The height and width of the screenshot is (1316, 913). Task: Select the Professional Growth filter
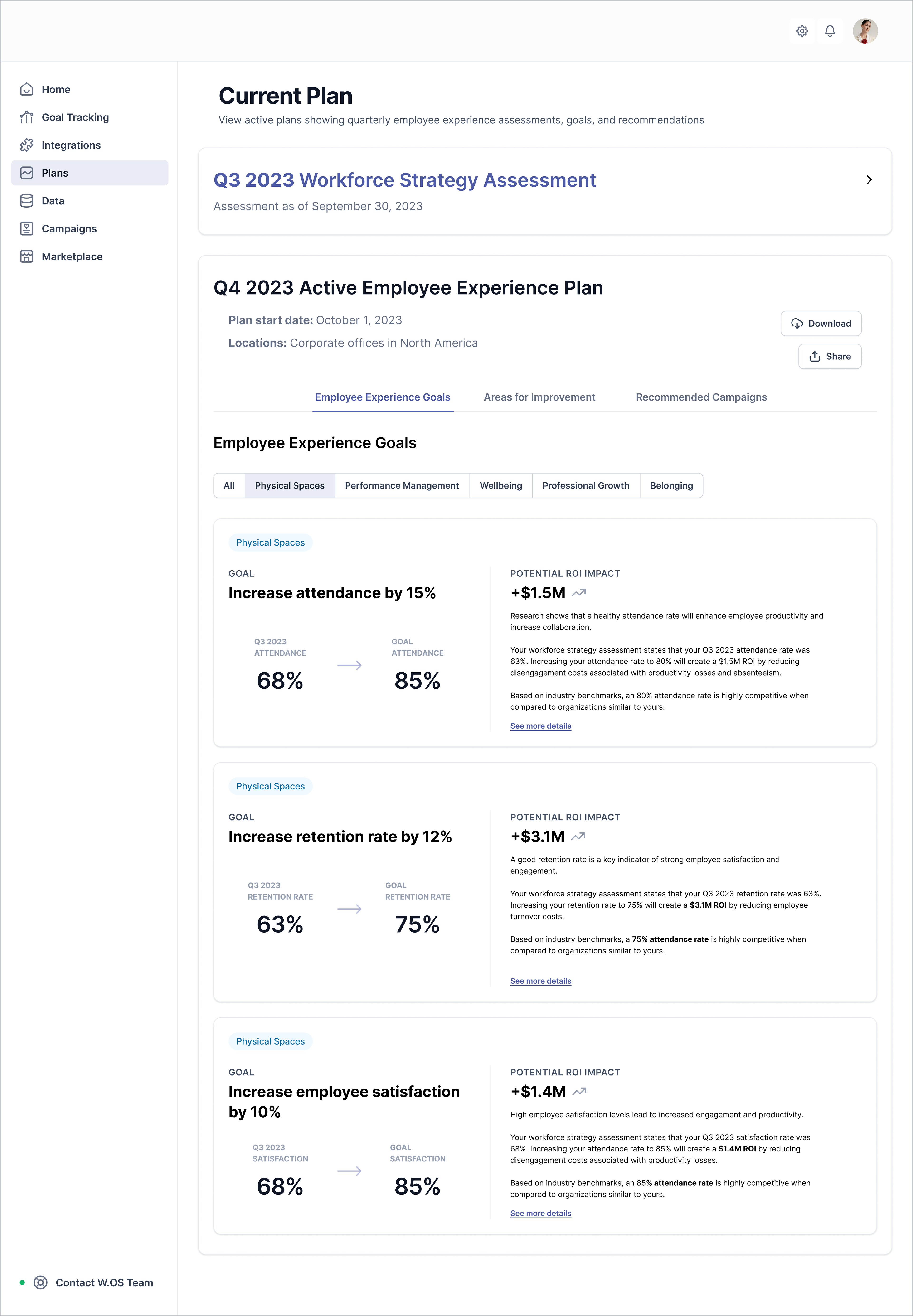pos(586,486)
